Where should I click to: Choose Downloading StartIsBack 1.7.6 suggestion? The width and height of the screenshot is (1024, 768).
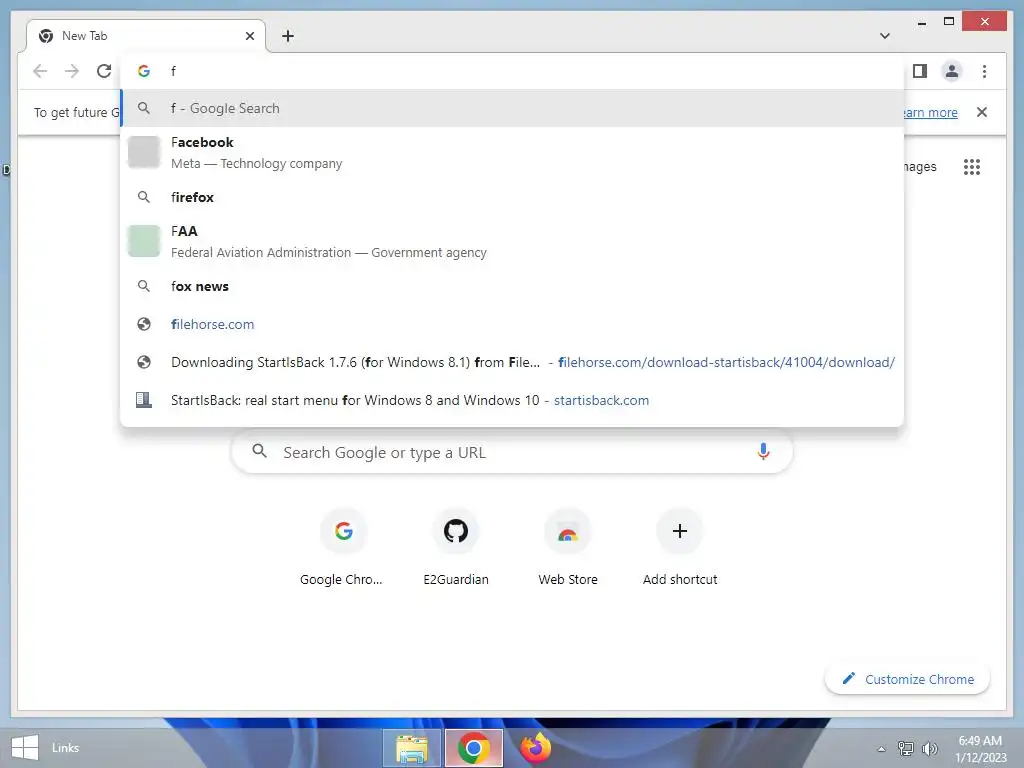(512, 362)
